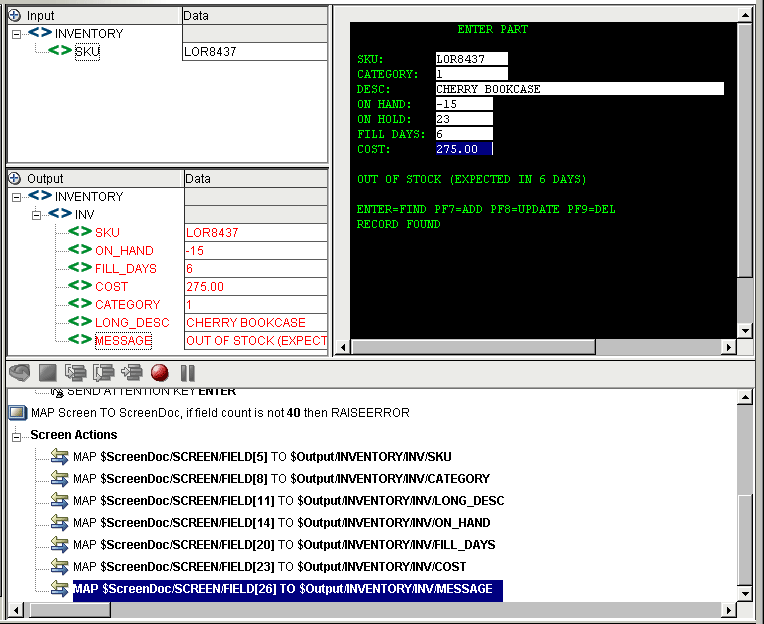Collapse the INV node in Output tree

37,215
